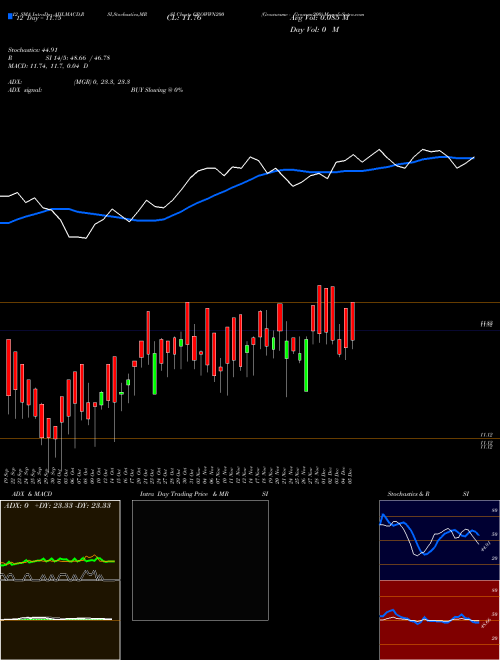Click the tall green candlestick near 23 Oct
500x660 pixels.
click(x=154, y=373)
